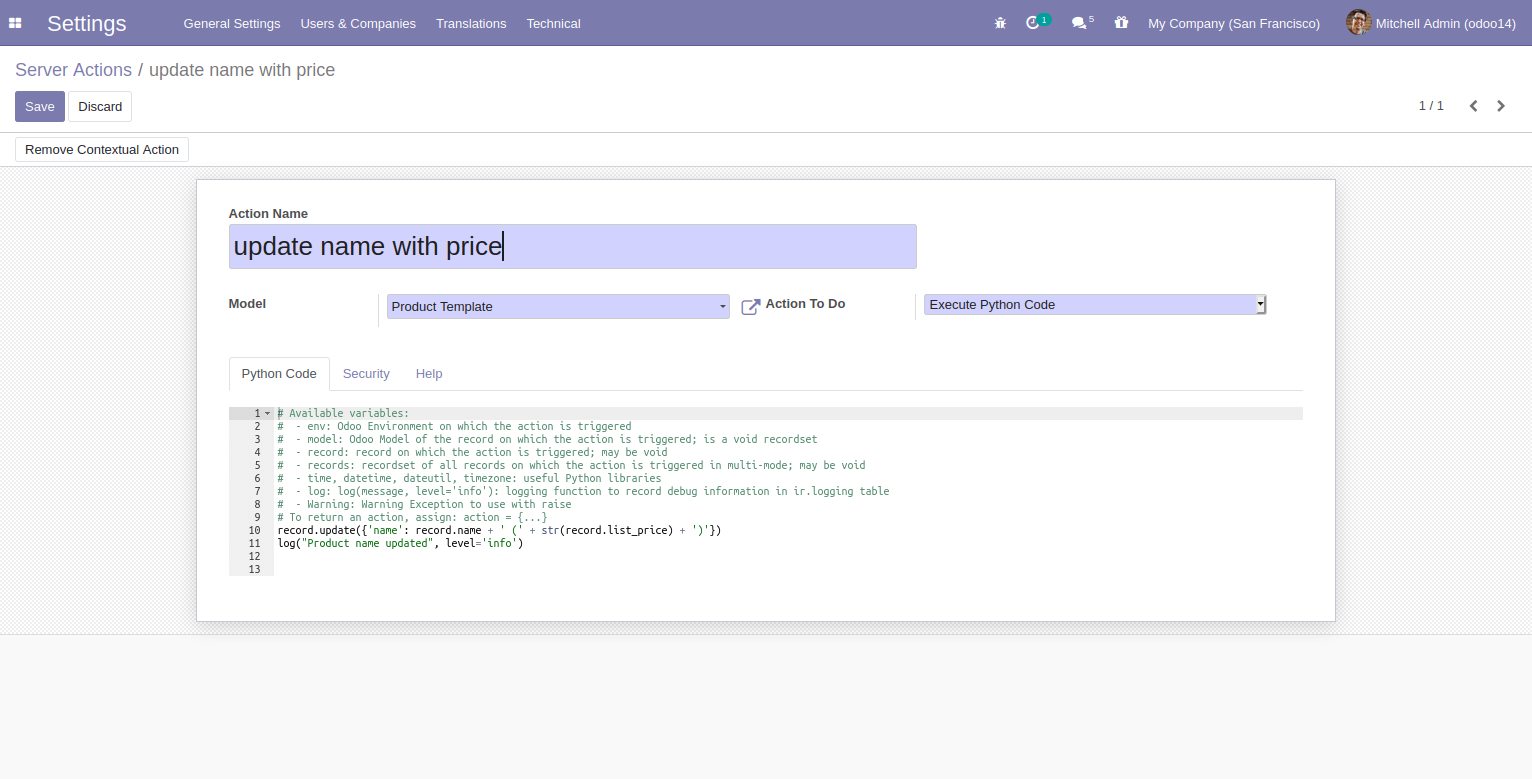This screenshot has height=779, width=1532.
Task: Switch to Security tab
Action: pos(366,374)
